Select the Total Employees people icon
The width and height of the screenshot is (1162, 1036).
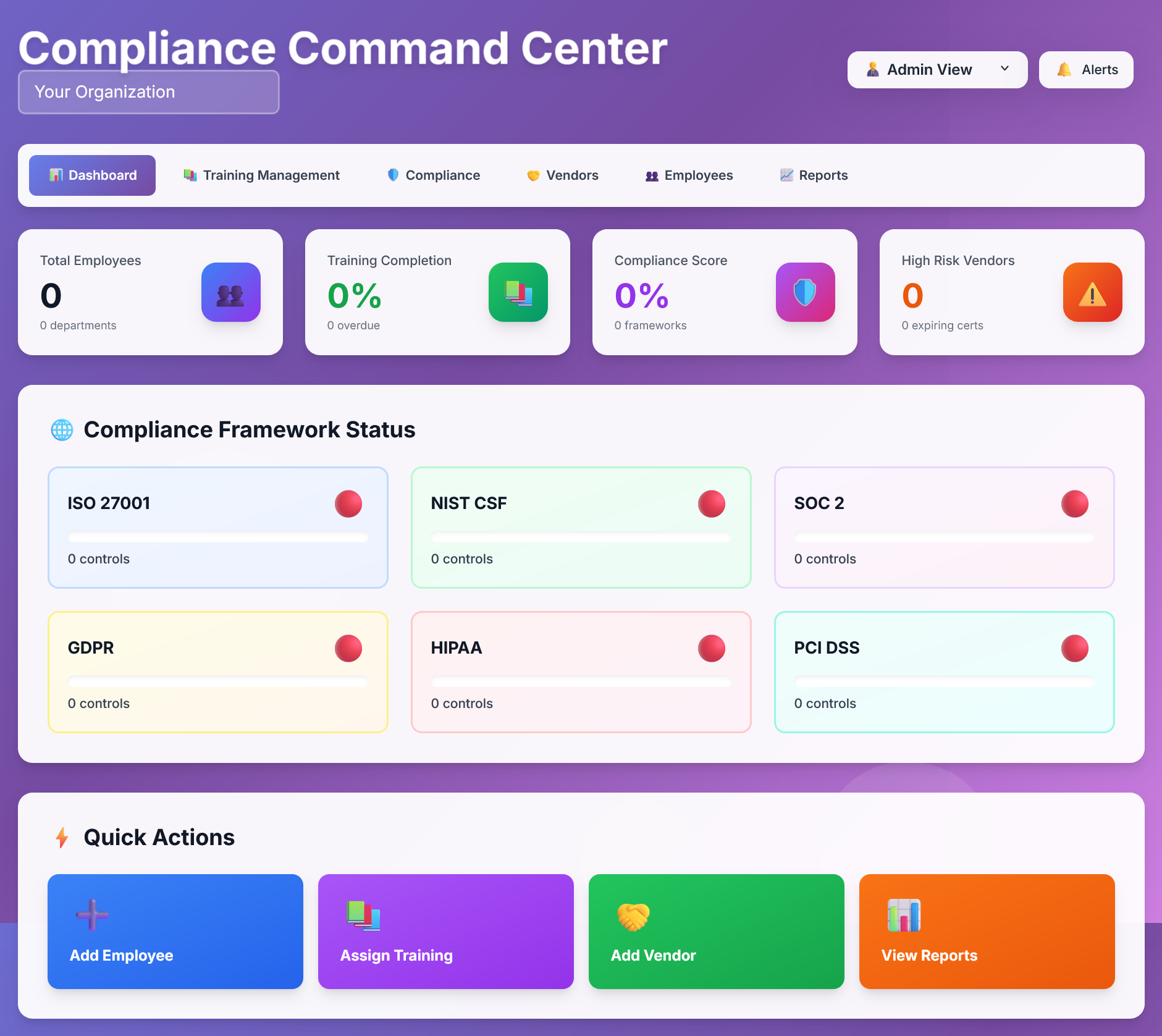click(230, 292)
